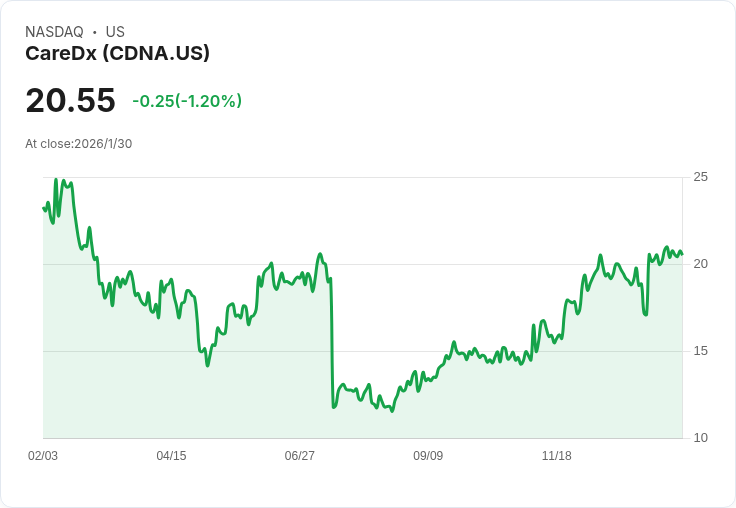The width and height of the screenshot is (736, 508).
Task: Click the At close:2026/1/30 timestamp
Action: [78, 143]
